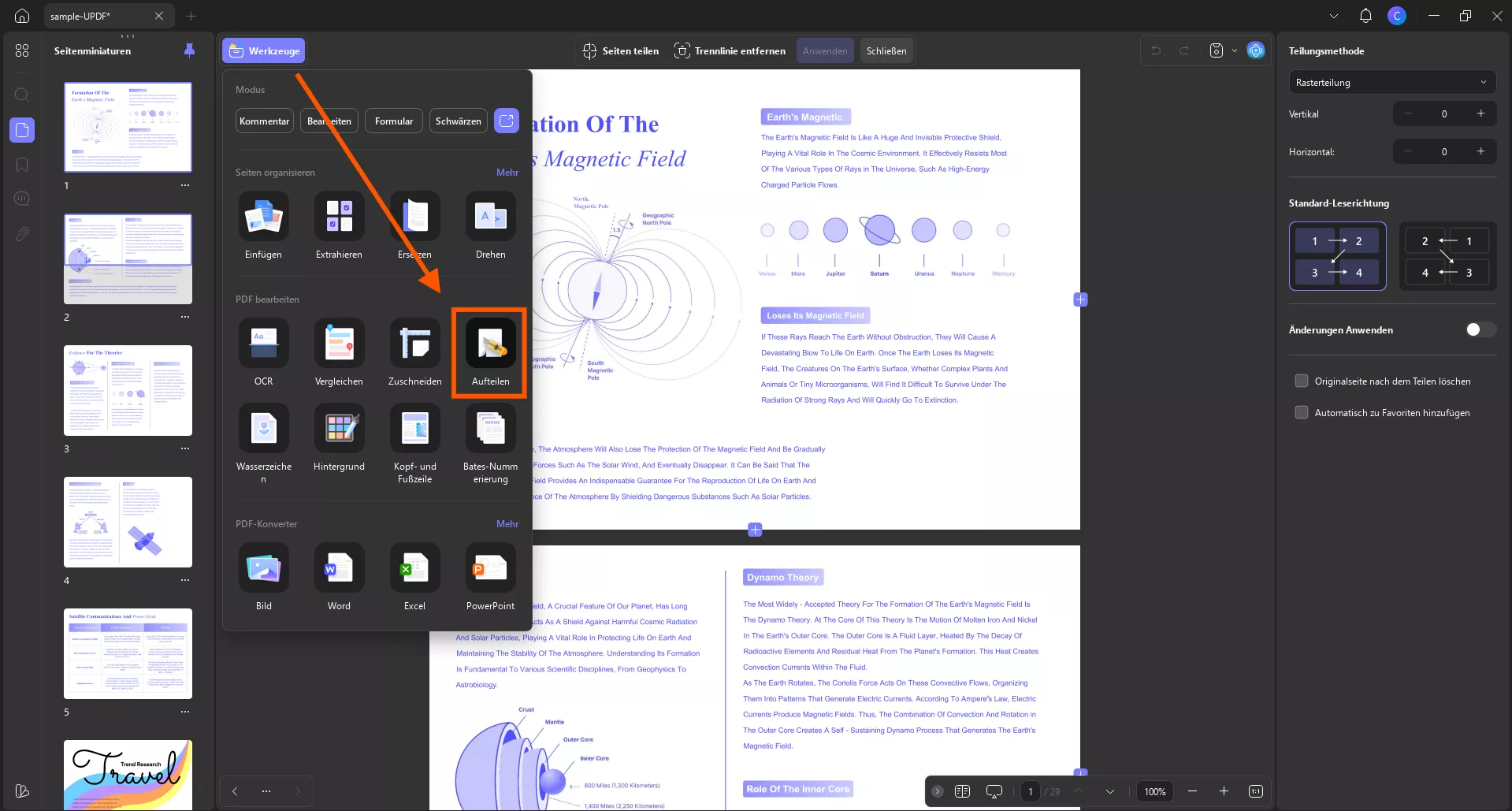This screenshot has width=1512, height=811.
Task: Close the sample-UPDF tab
Action: (159, 16)
